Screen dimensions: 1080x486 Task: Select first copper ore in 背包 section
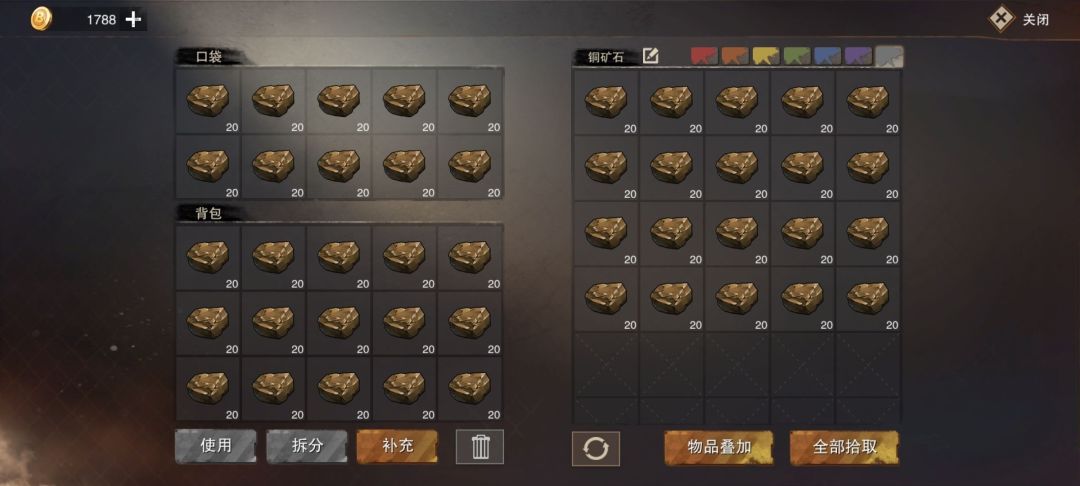(x=207, y=257)
